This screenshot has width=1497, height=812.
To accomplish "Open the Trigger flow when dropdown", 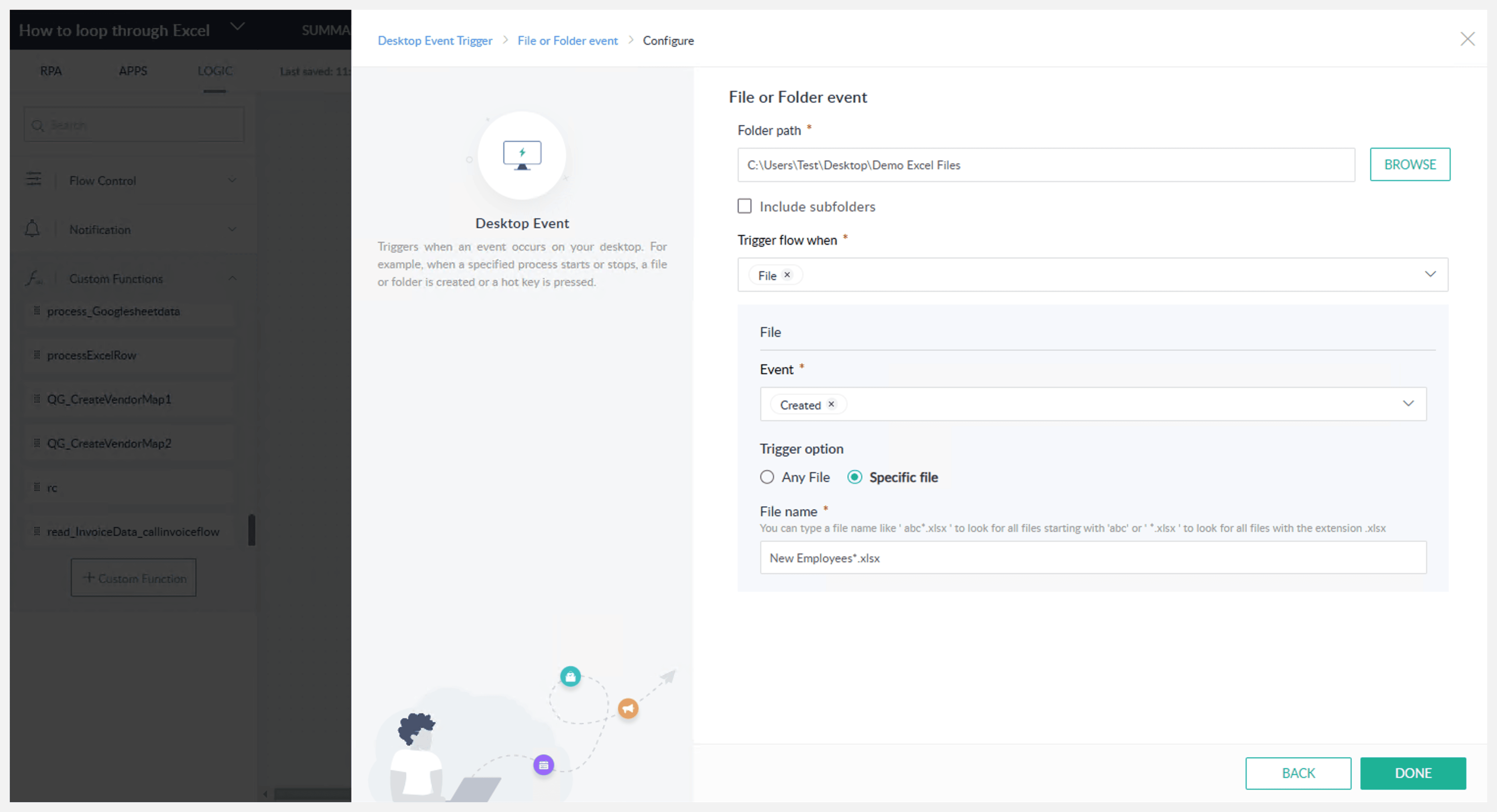I will coord(1430,274).
